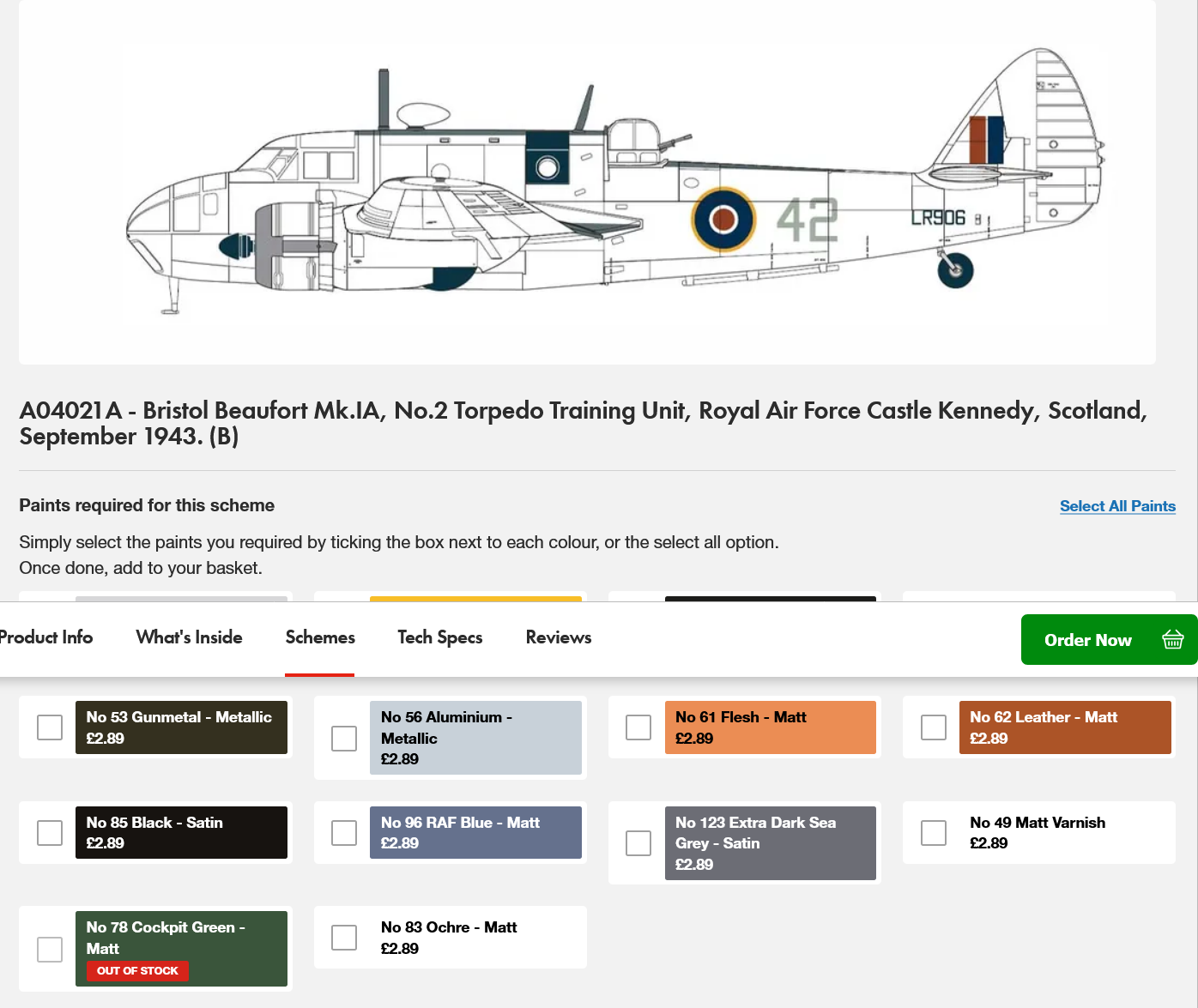1198x1008 pixels.
Task: Switch to What's Inside tab
Action: [189, 637]
